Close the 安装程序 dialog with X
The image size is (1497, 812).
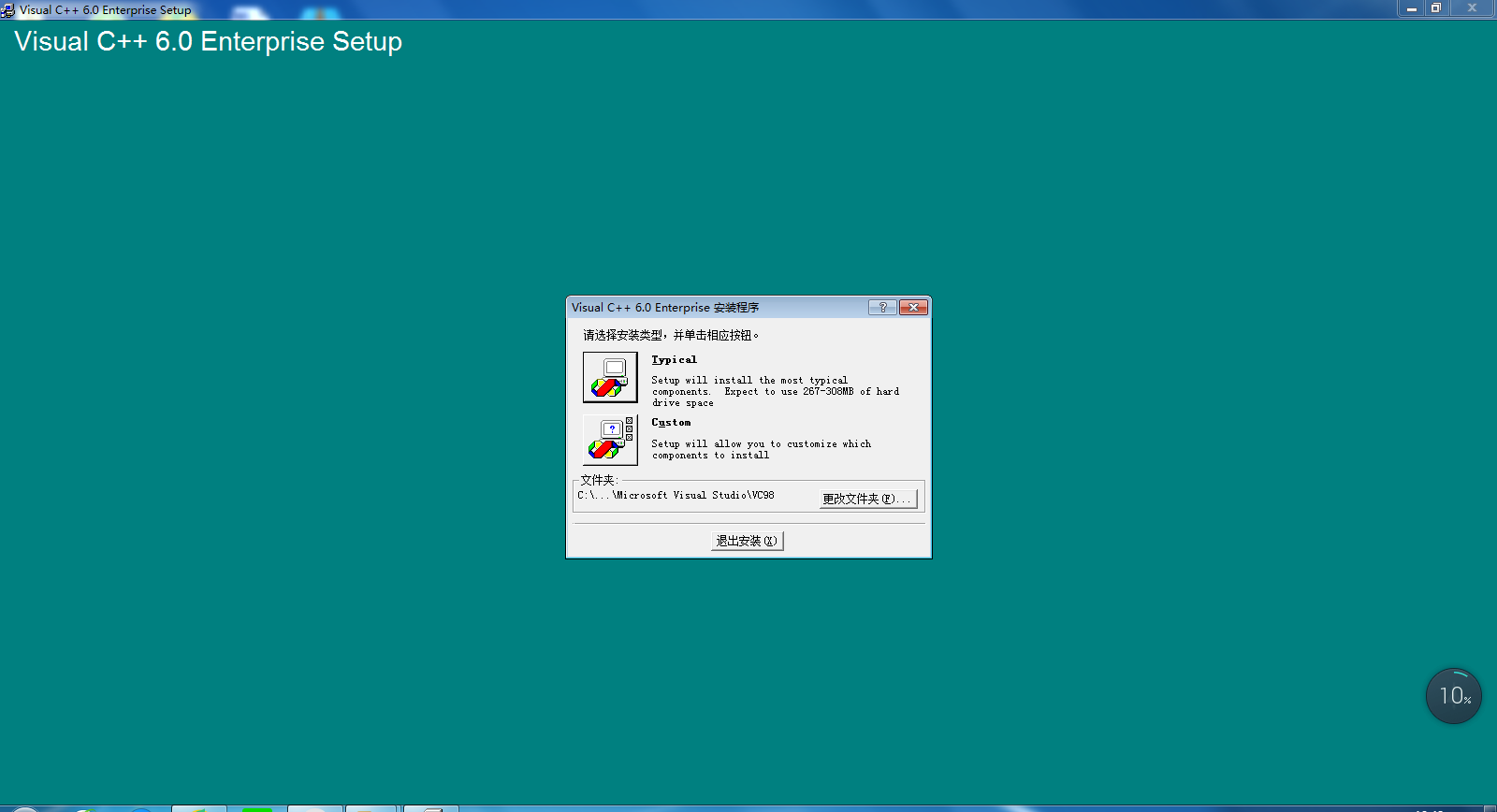pyautogui.click(x=913, y=307)
